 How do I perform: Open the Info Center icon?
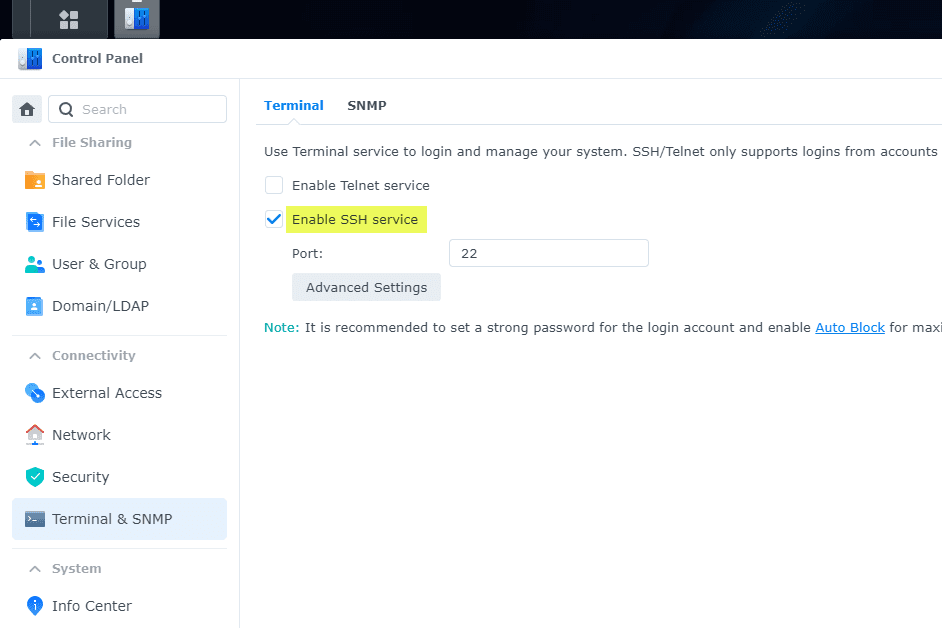click(35, 606)
